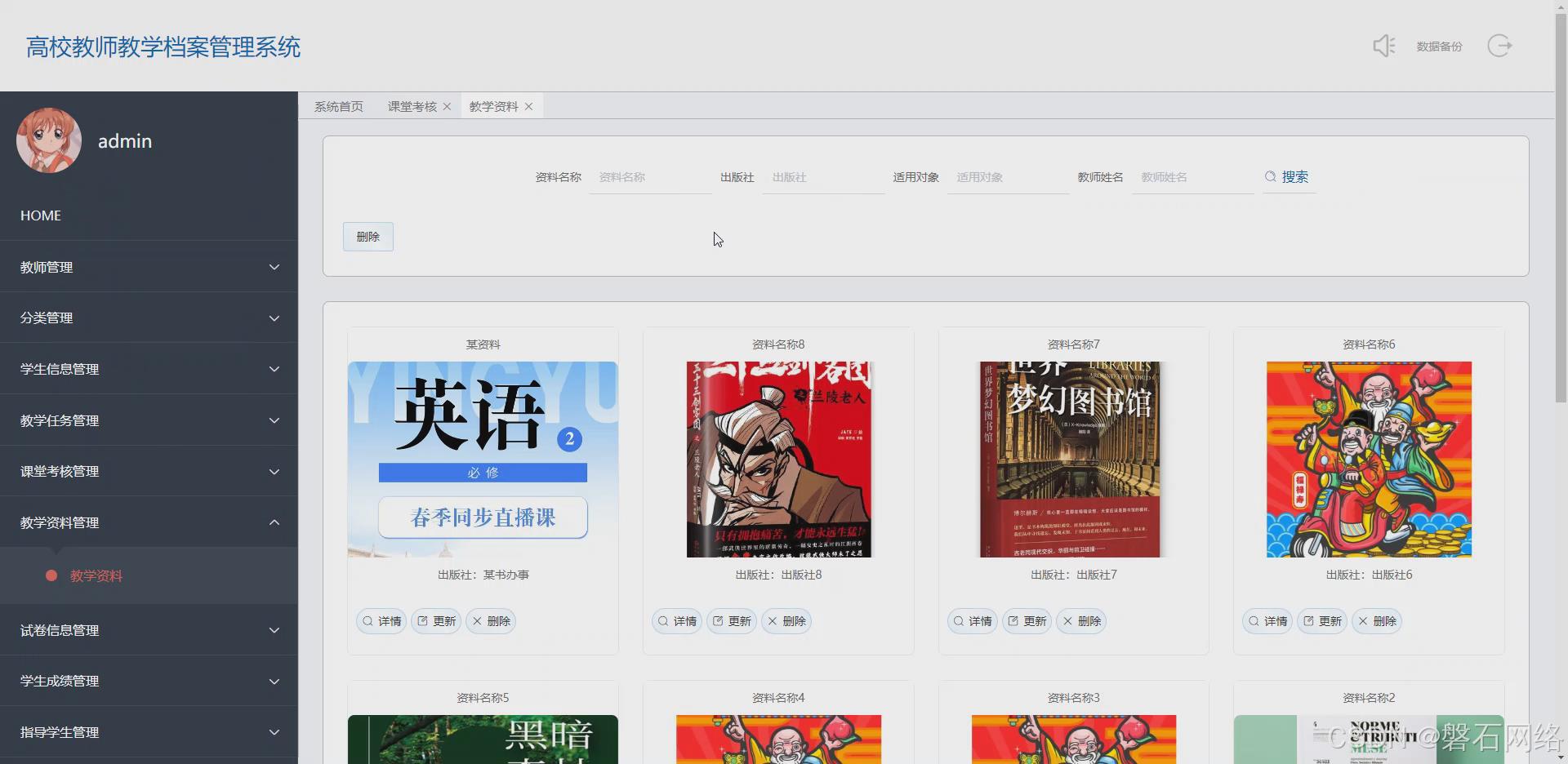Click 删除 for 资料名称8

point(786,621)
